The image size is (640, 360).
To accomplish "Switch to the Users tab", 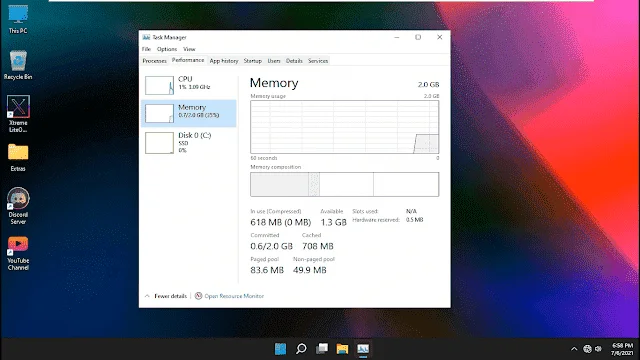I will pos(274,61).
